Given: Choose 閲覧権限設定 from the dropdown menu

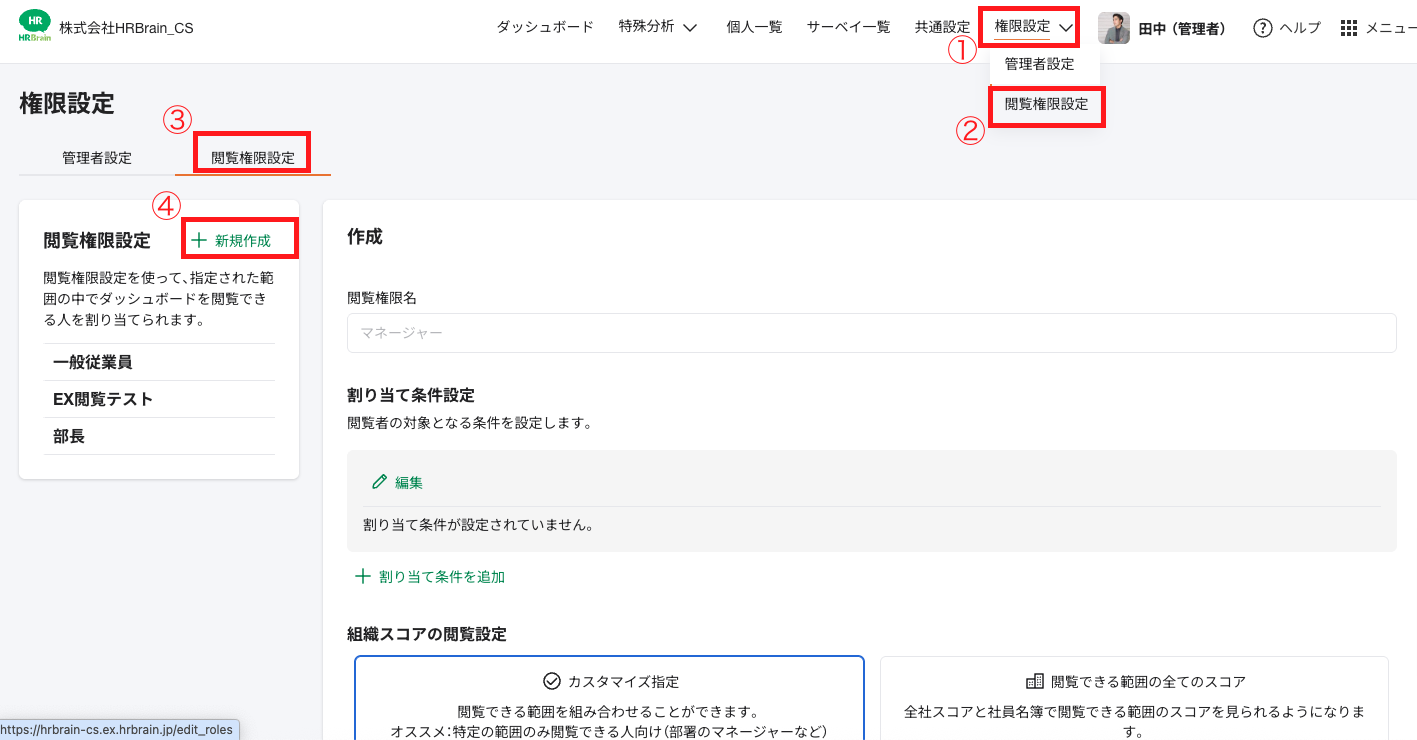Looking at the screenshot, I should pos(1046,104).
